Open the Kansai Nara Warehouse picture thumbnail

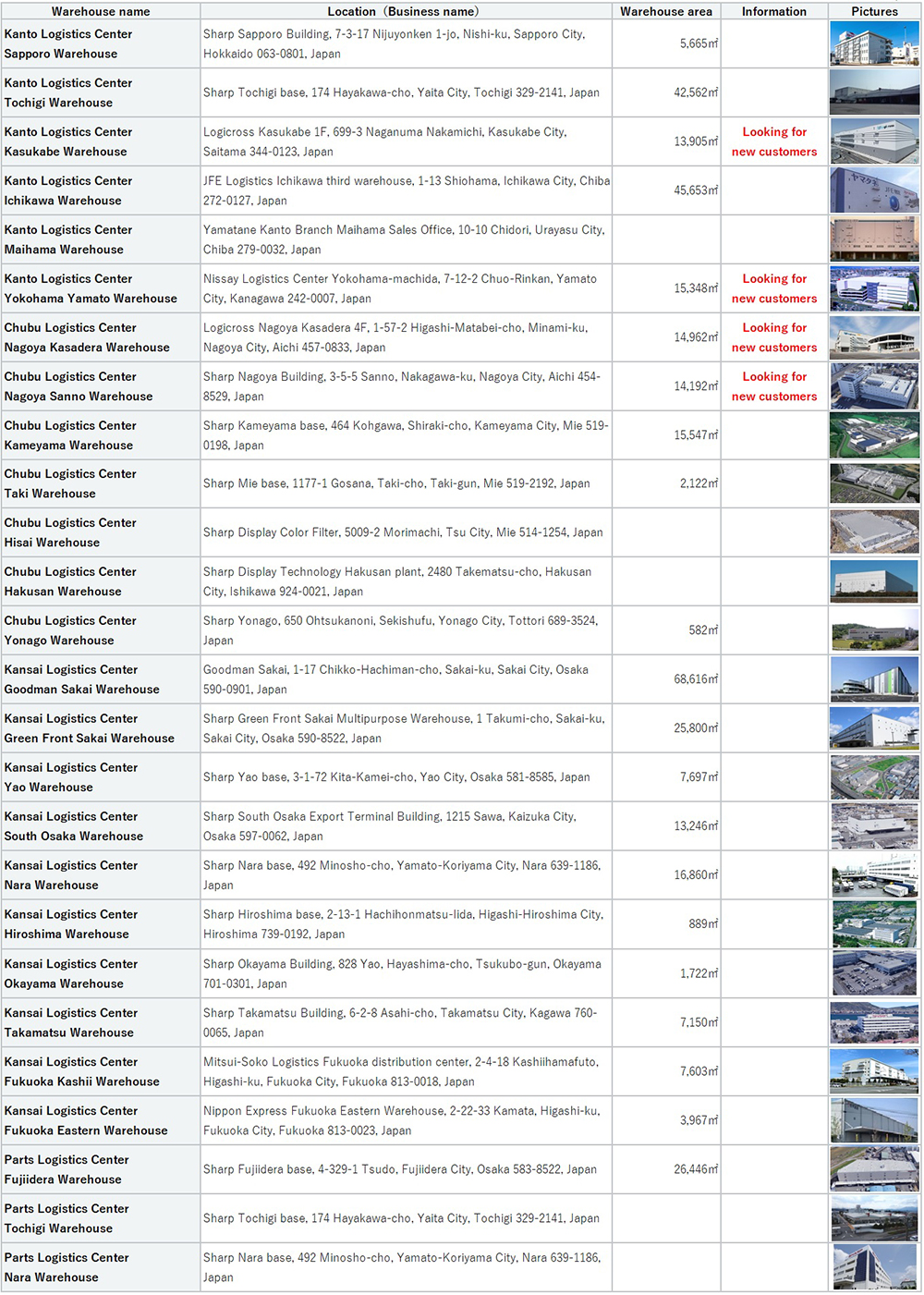point(874,875)
